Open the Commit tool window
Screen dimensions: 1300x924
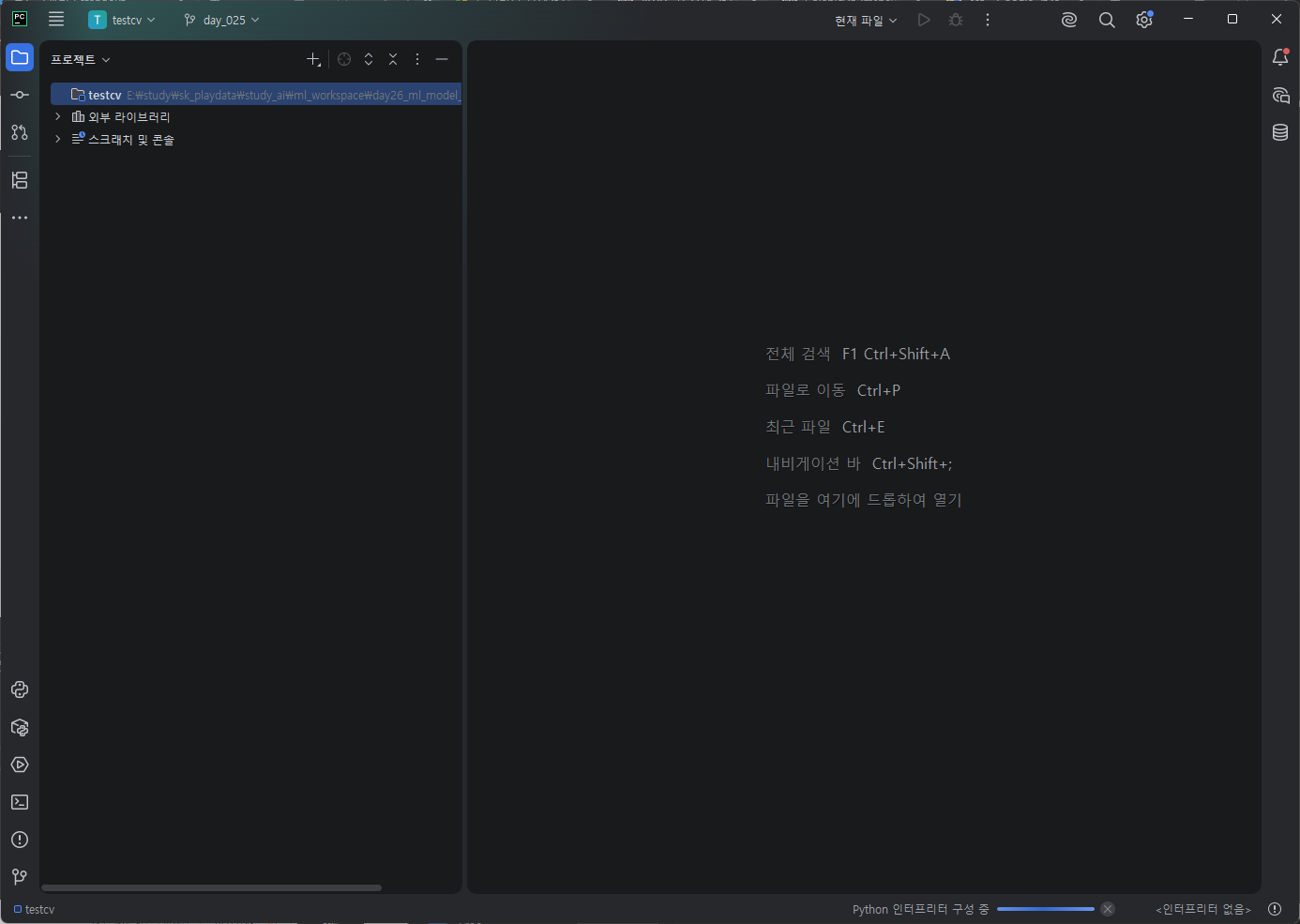[20, 95]
